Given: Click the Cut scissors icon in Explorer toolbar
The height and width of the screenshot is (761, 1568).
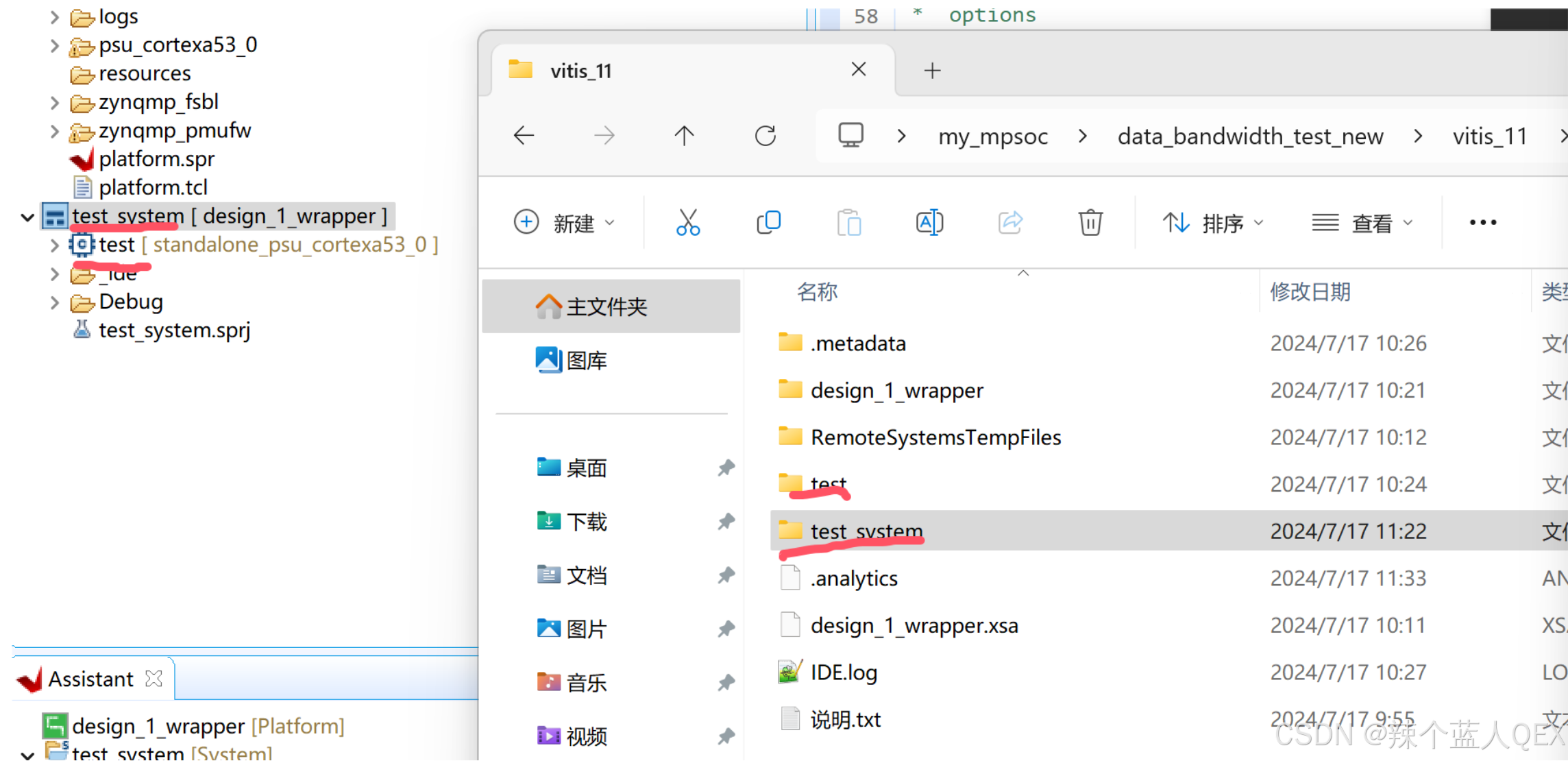Looking at the screenshot, I should 687,223.
